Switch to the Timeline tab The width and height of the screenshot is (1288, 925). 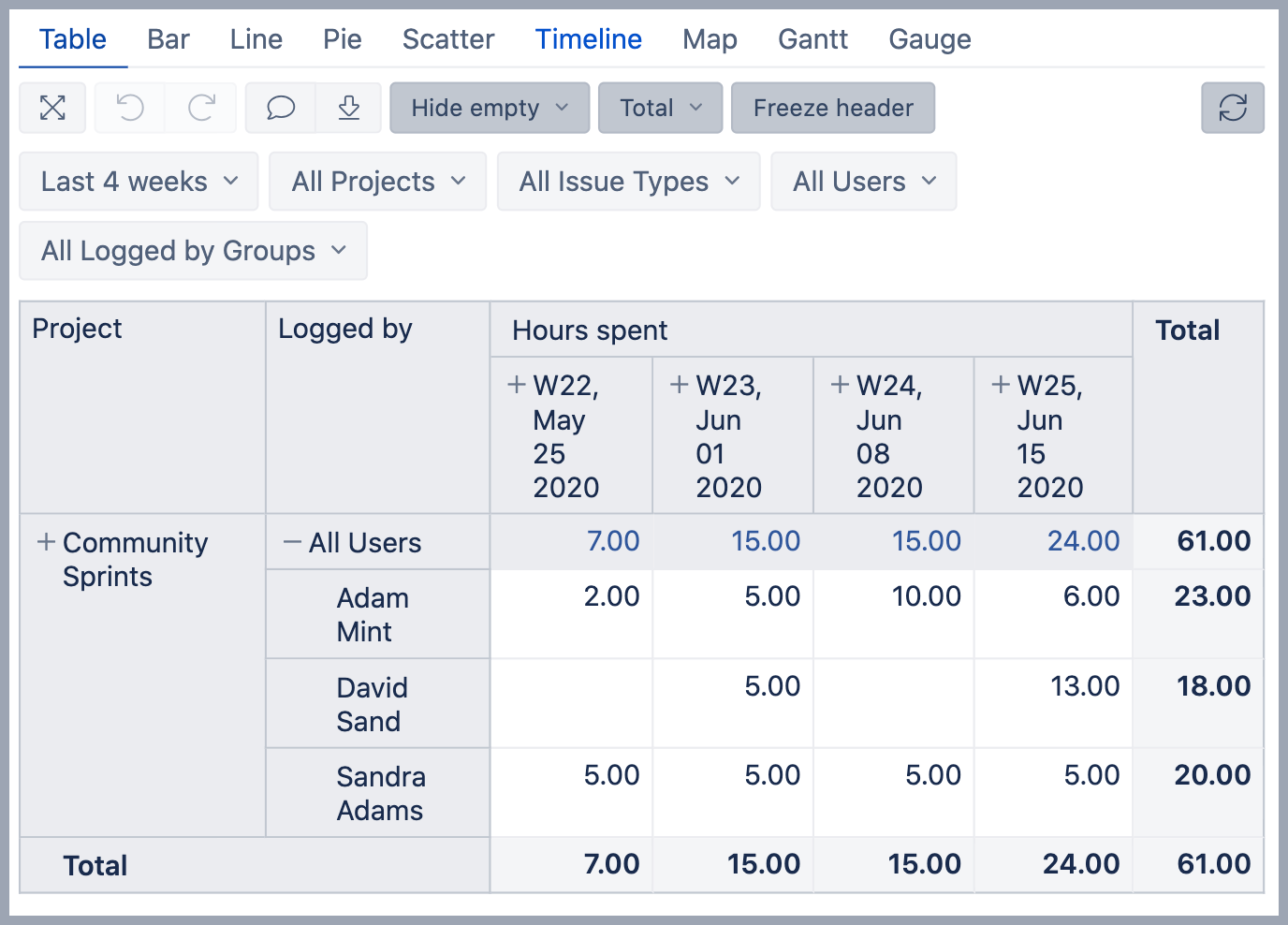coord(588,39)
